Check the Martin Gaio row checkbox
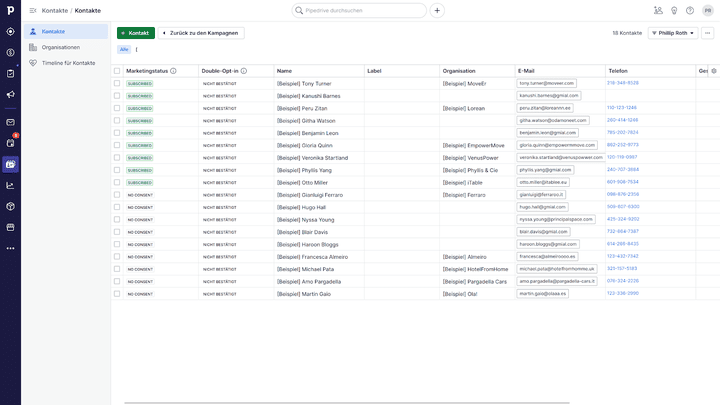 coord(117,294)
